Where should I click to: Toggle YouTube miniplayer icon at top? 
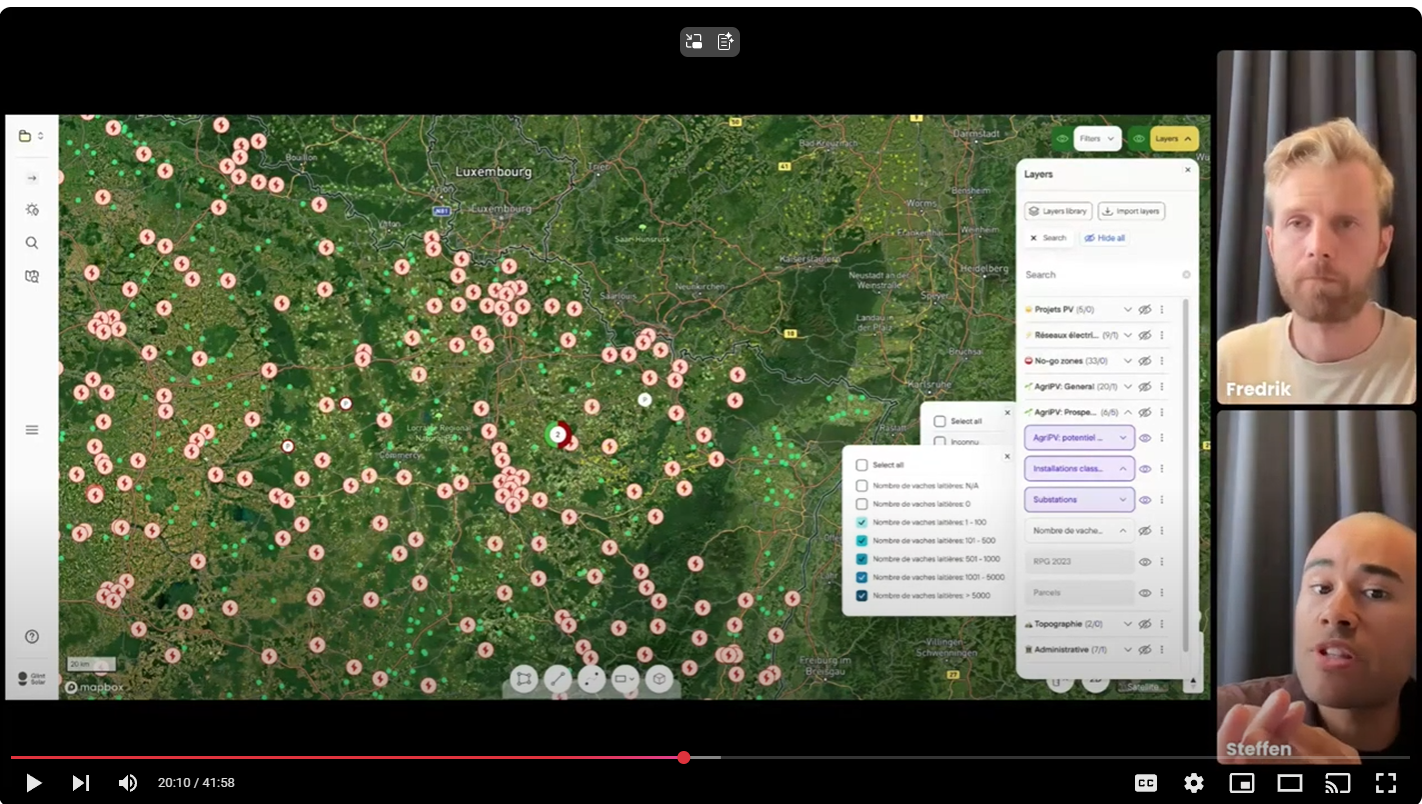pos(694,42)
